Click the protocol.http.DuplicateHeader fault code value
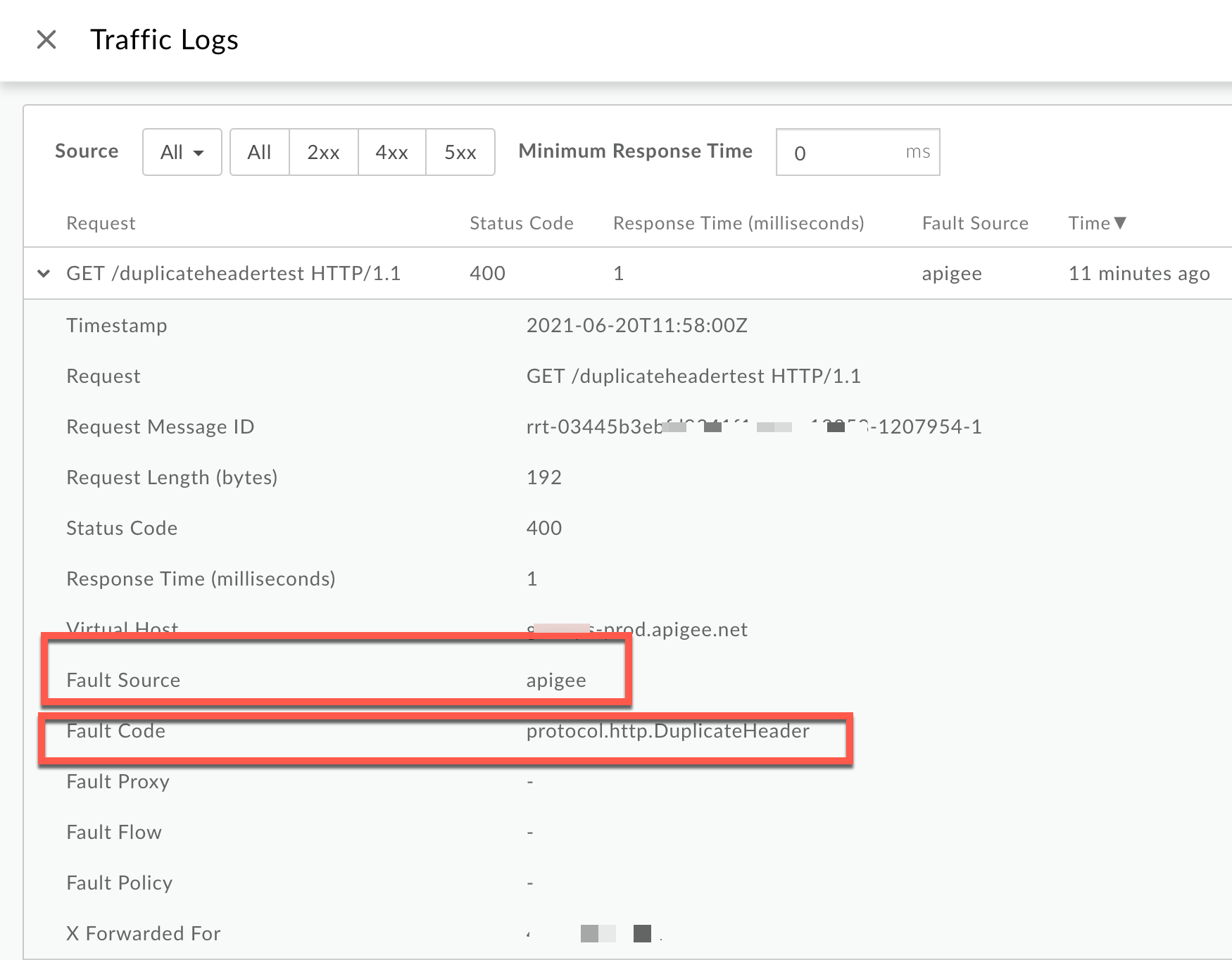 (x=667, y=731)
